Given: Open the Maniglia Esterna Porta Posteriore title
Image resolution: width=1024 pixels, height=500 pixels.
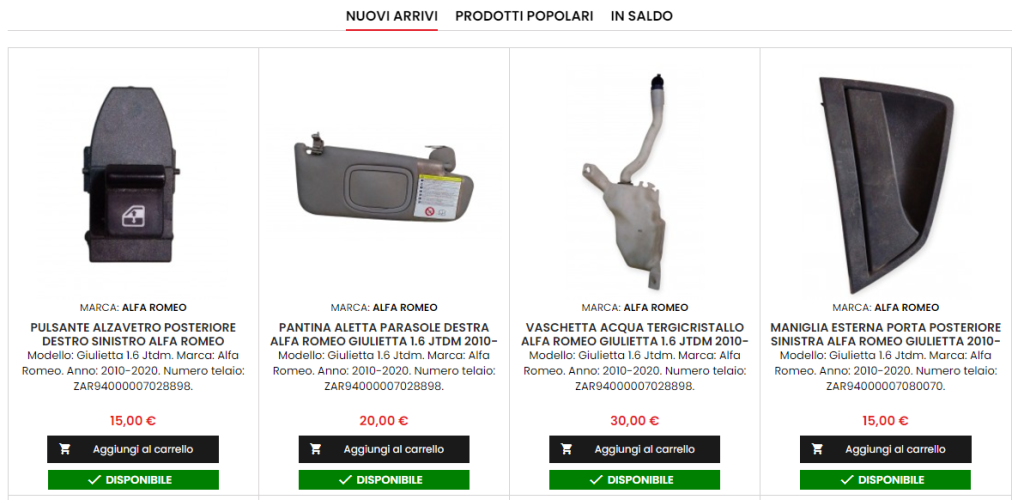Looking at the screenshot, I should 886,334.
